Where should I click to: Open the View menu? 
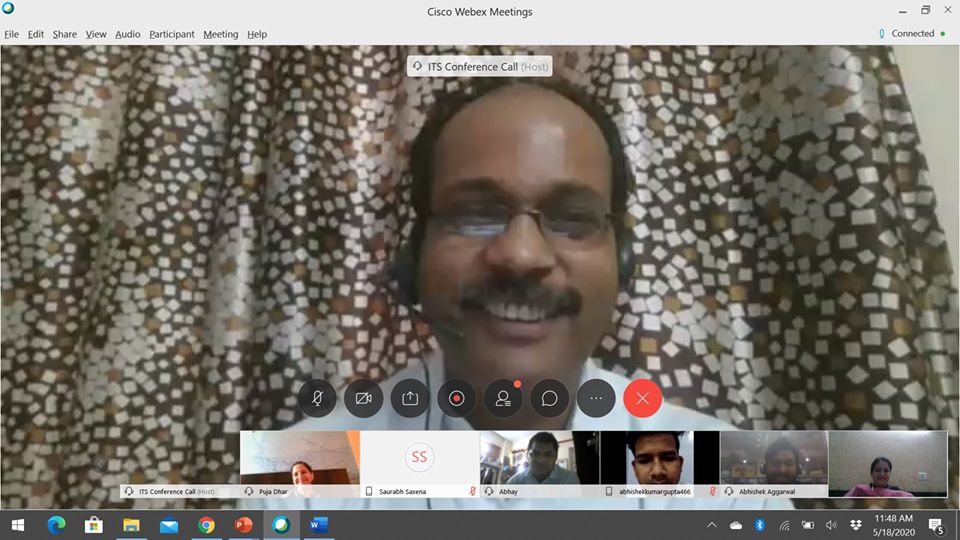point(96,34)
